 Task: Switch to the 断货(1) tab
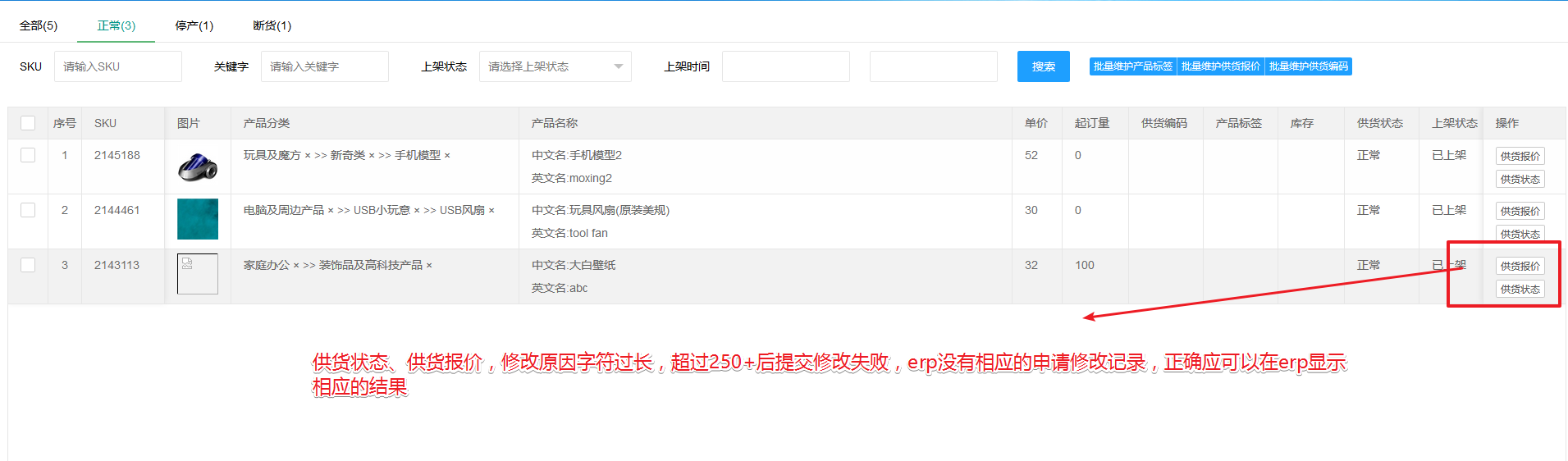tap(272, 25)
